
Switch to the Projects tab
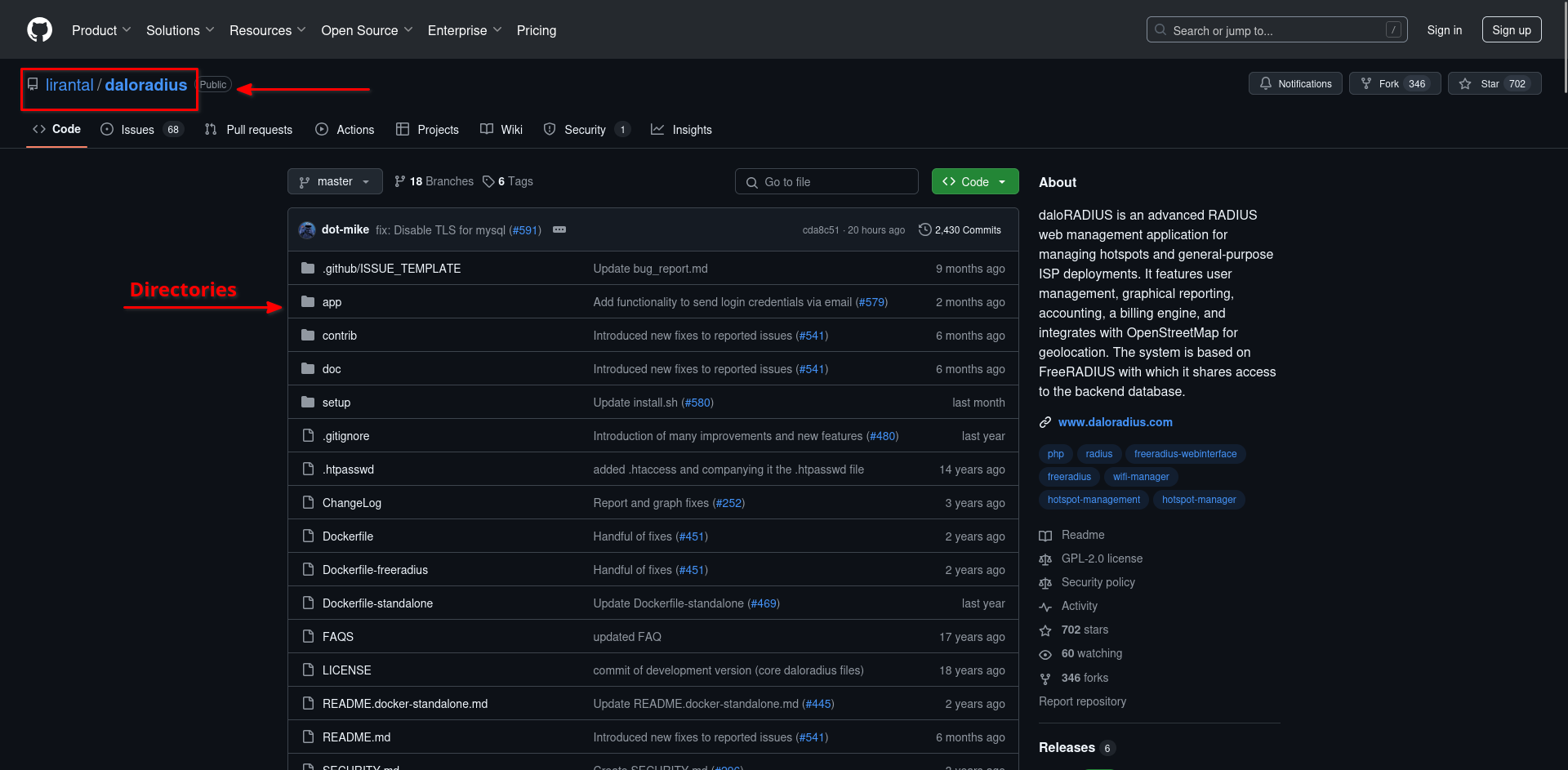427,130
